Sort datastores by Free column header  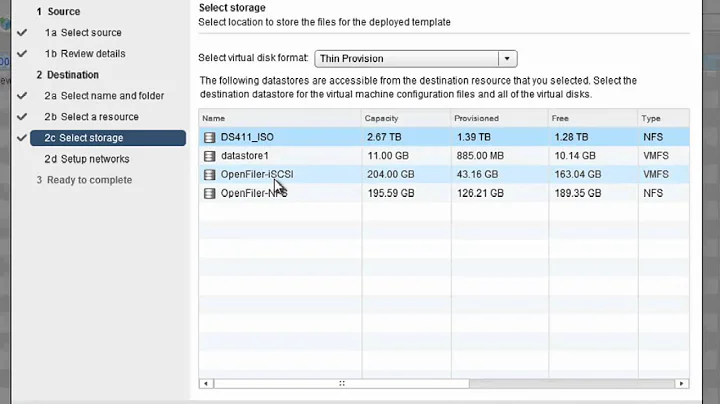click(593, 118)
